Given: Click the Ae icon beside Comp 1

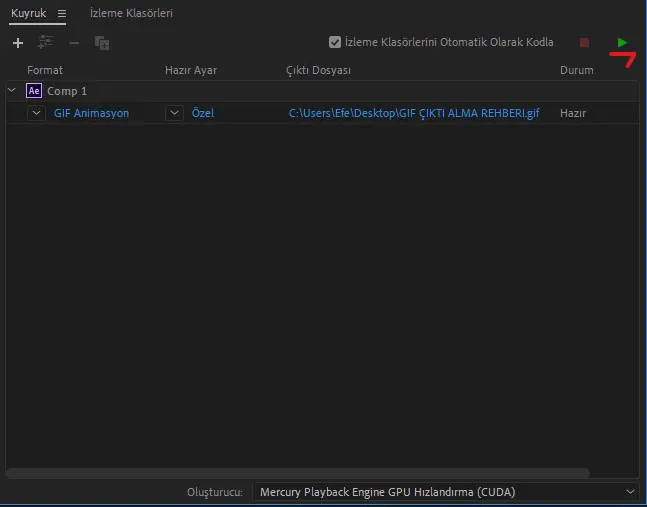Looking at the screenshot, I should pos(34,91).
